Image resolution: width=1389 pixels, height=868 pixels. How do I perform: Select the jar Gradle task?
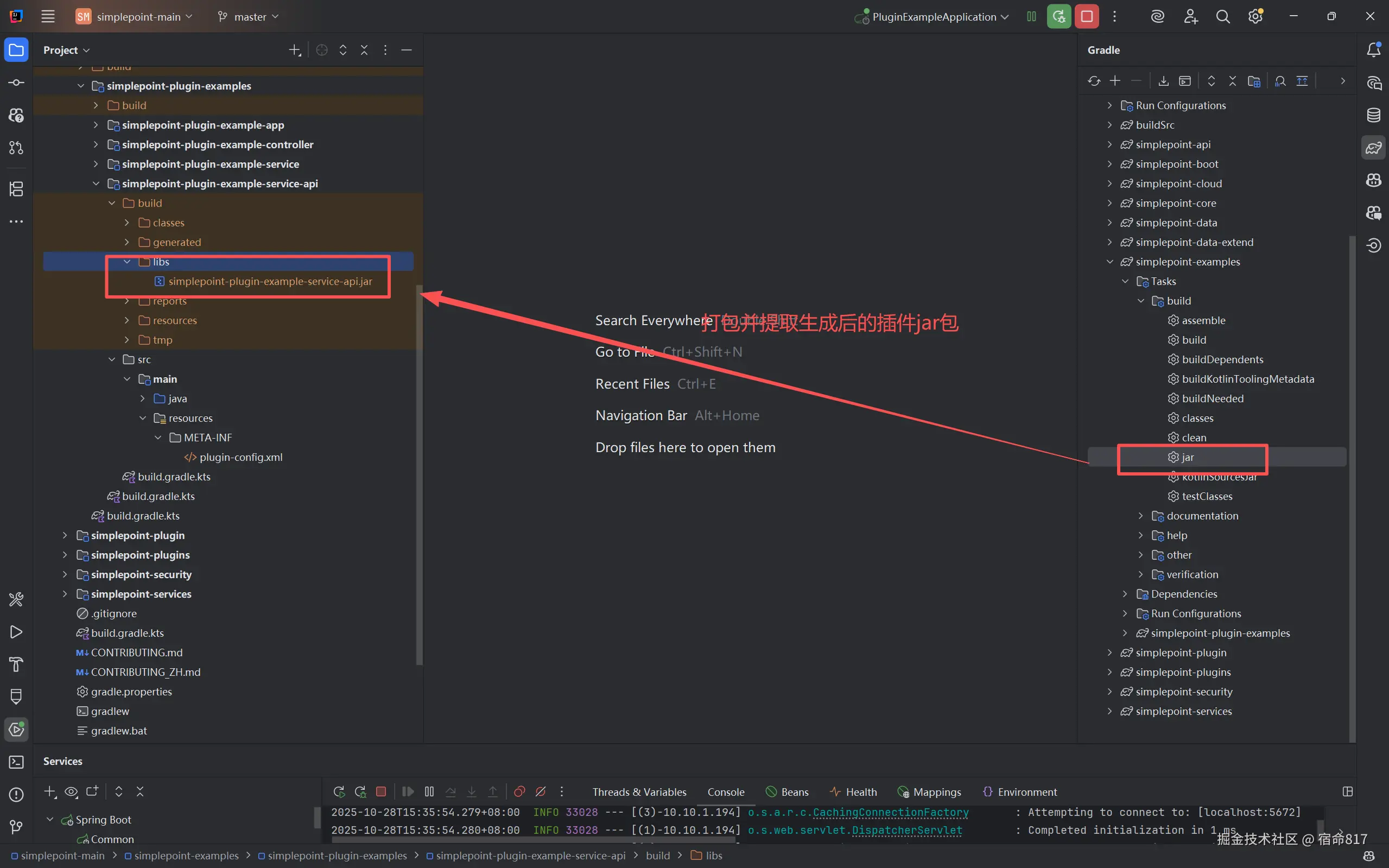[1187, 457]
